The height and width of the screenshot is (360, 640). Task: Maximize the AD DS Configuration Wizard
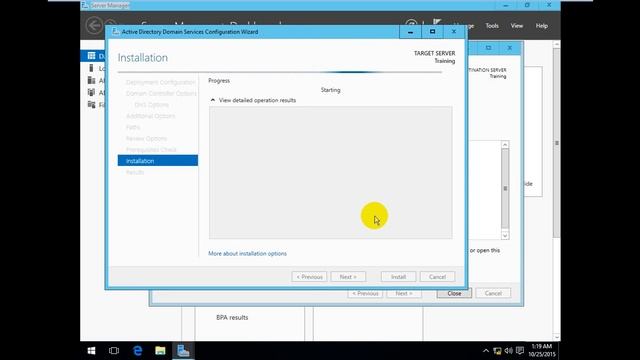tap(432, 32)
